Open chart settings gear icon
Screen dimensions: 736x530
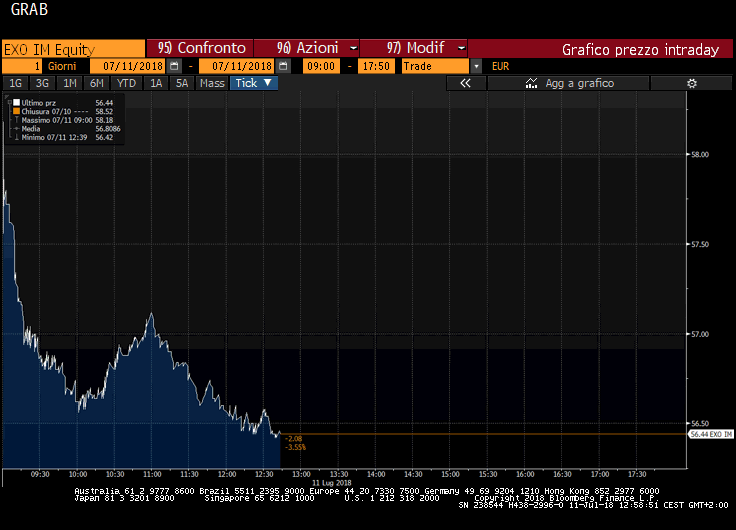point(691,84)
